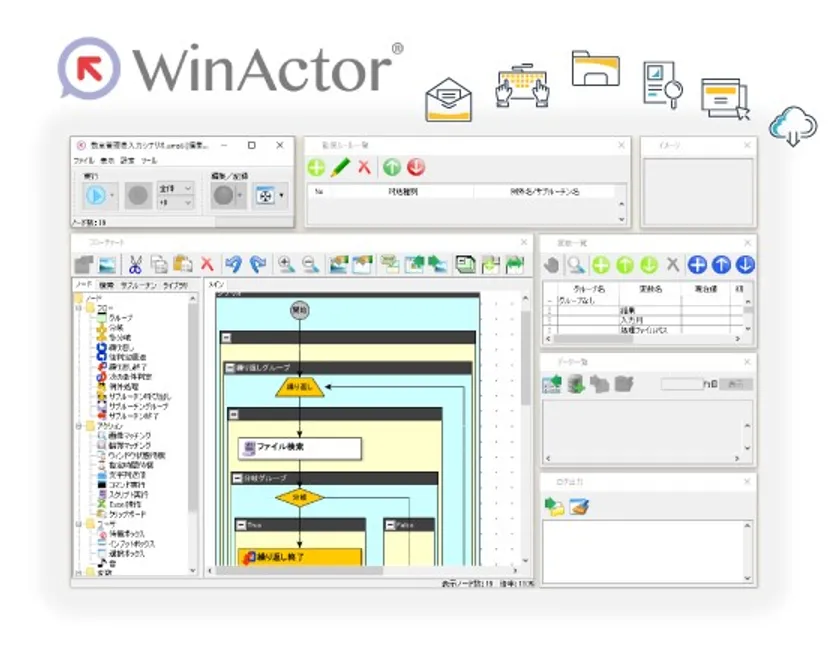Start scenario with the blue play button
This screenshot has width=840, height=668.
tap(95, 196)
